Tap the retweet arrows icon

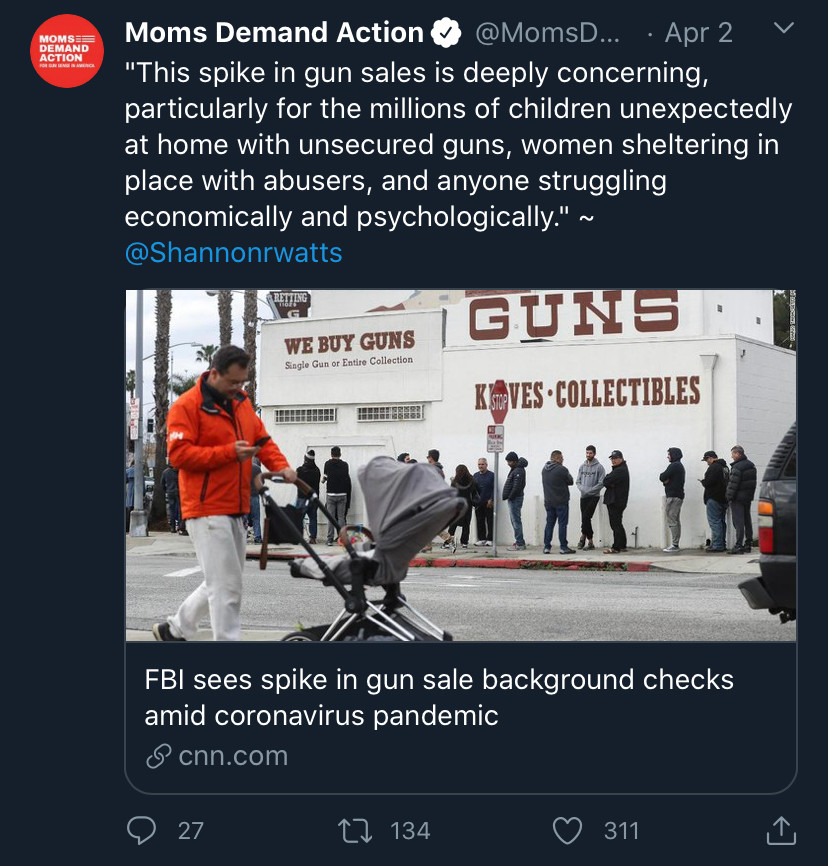[x=355, y=831]
